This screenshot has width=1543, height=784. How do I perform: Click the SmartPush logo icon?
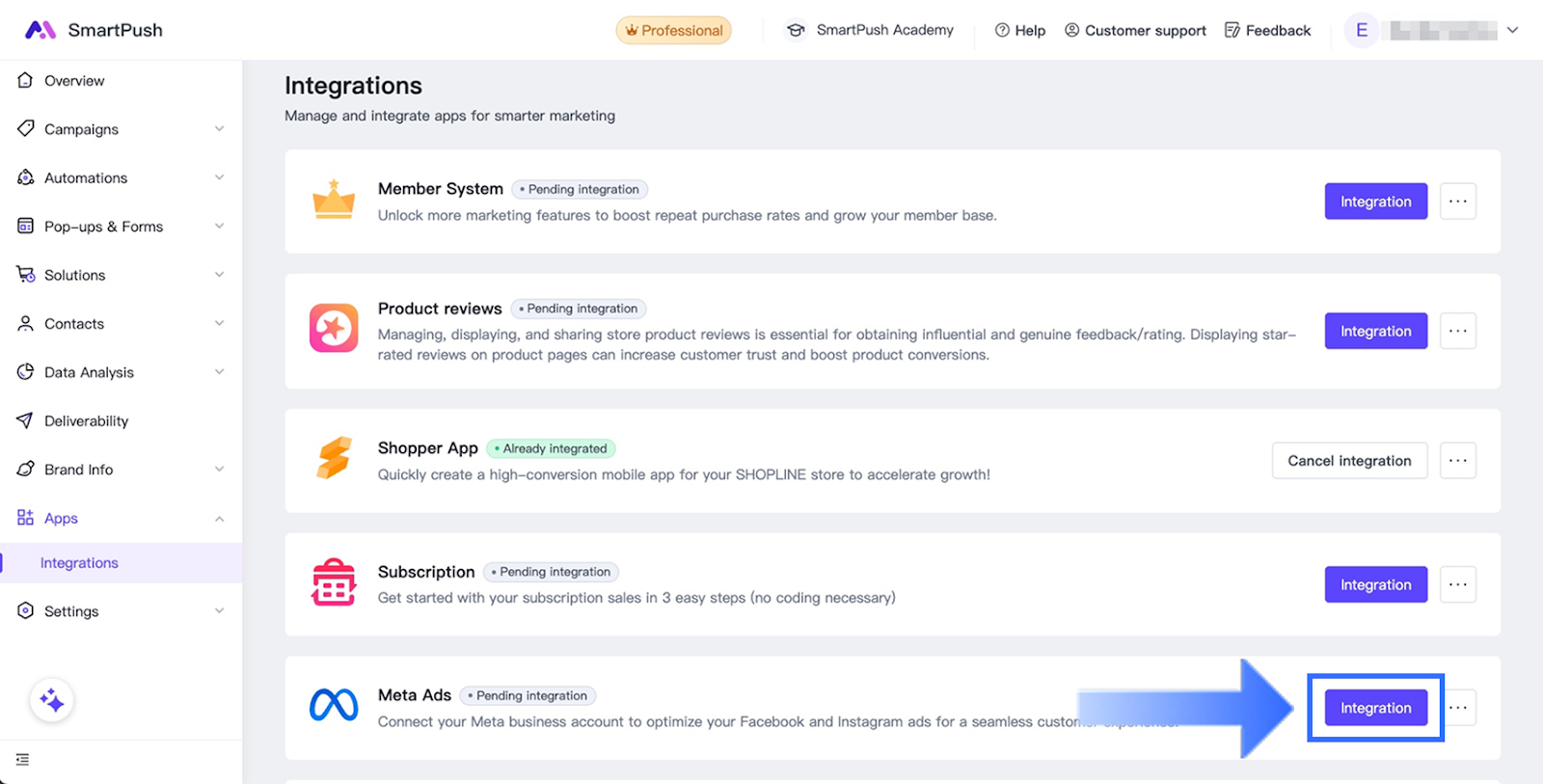(40, 30)
